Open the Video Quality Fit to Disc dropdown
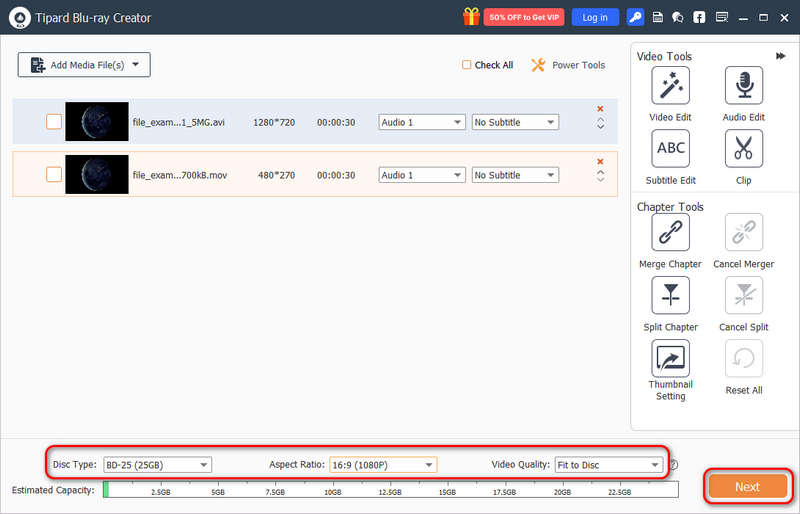 coord(609,465)
